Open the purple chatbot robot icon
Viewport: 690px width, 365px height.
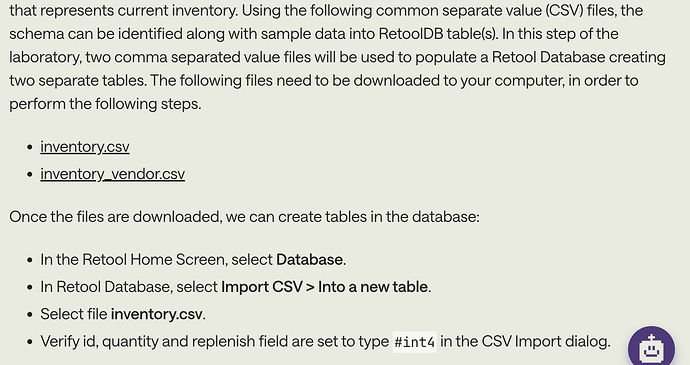[651, 347]
